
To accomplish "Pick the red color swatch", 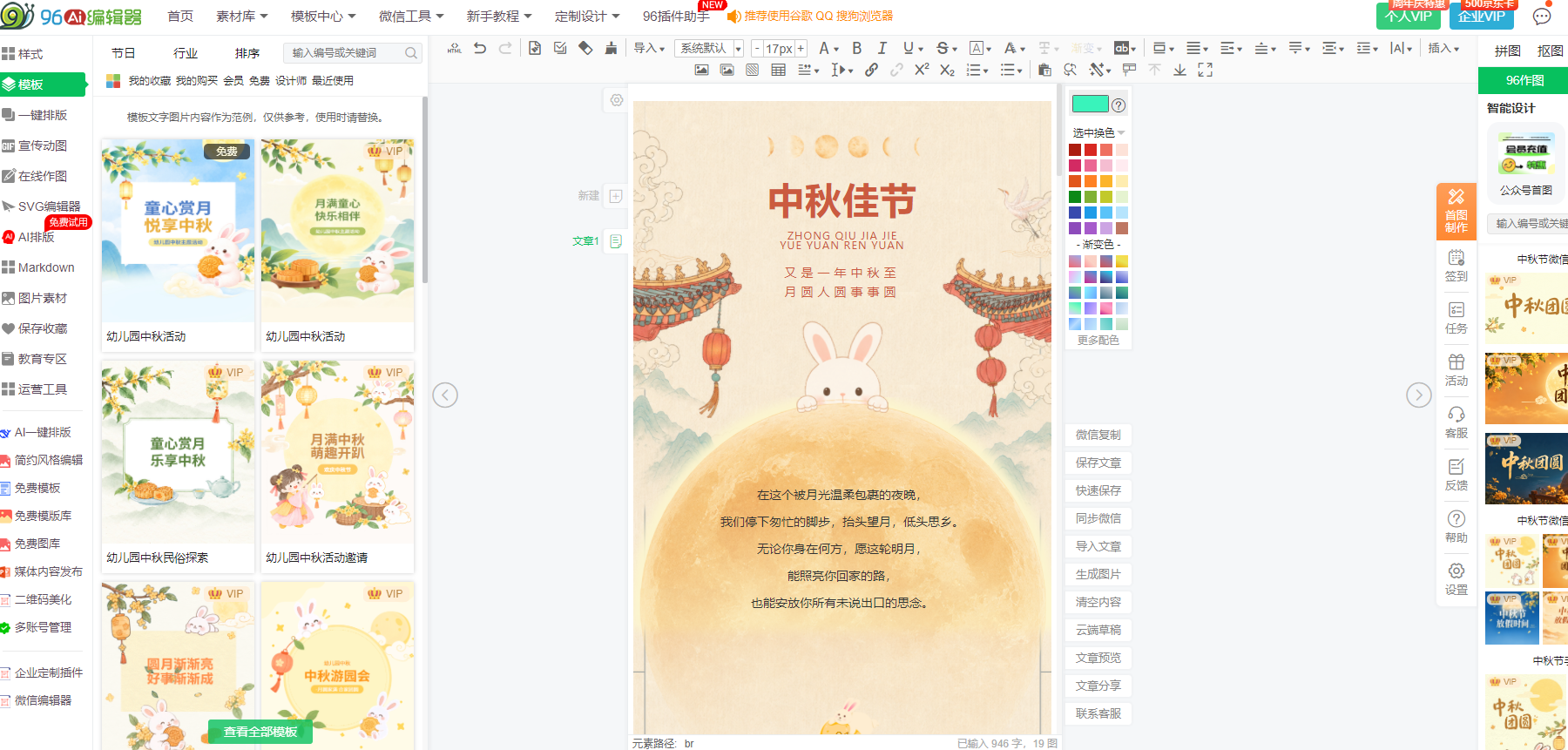I will pos(1091,150).
